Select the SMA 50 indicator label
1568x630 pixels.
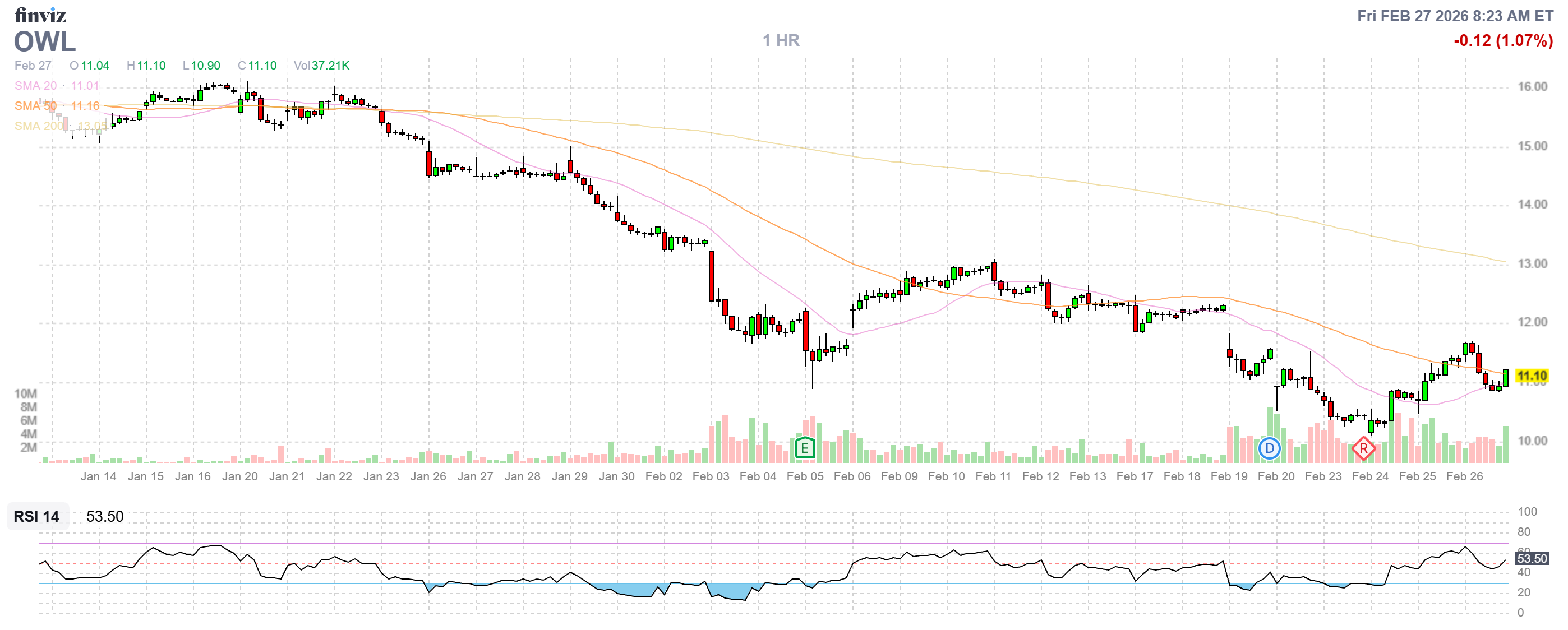(x=35, y=106)
